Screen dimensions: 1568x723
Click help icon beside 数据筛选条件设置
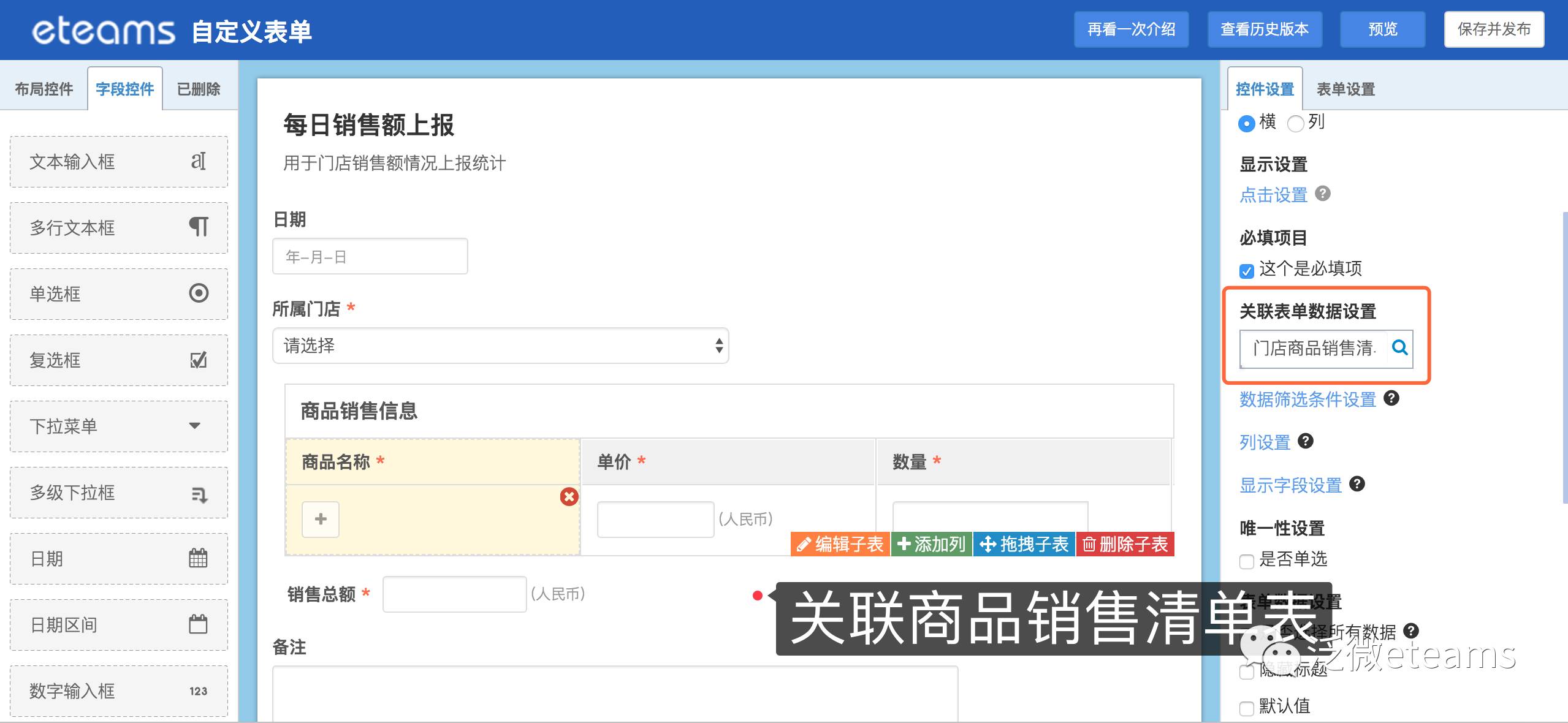(x=1391, y=398)
